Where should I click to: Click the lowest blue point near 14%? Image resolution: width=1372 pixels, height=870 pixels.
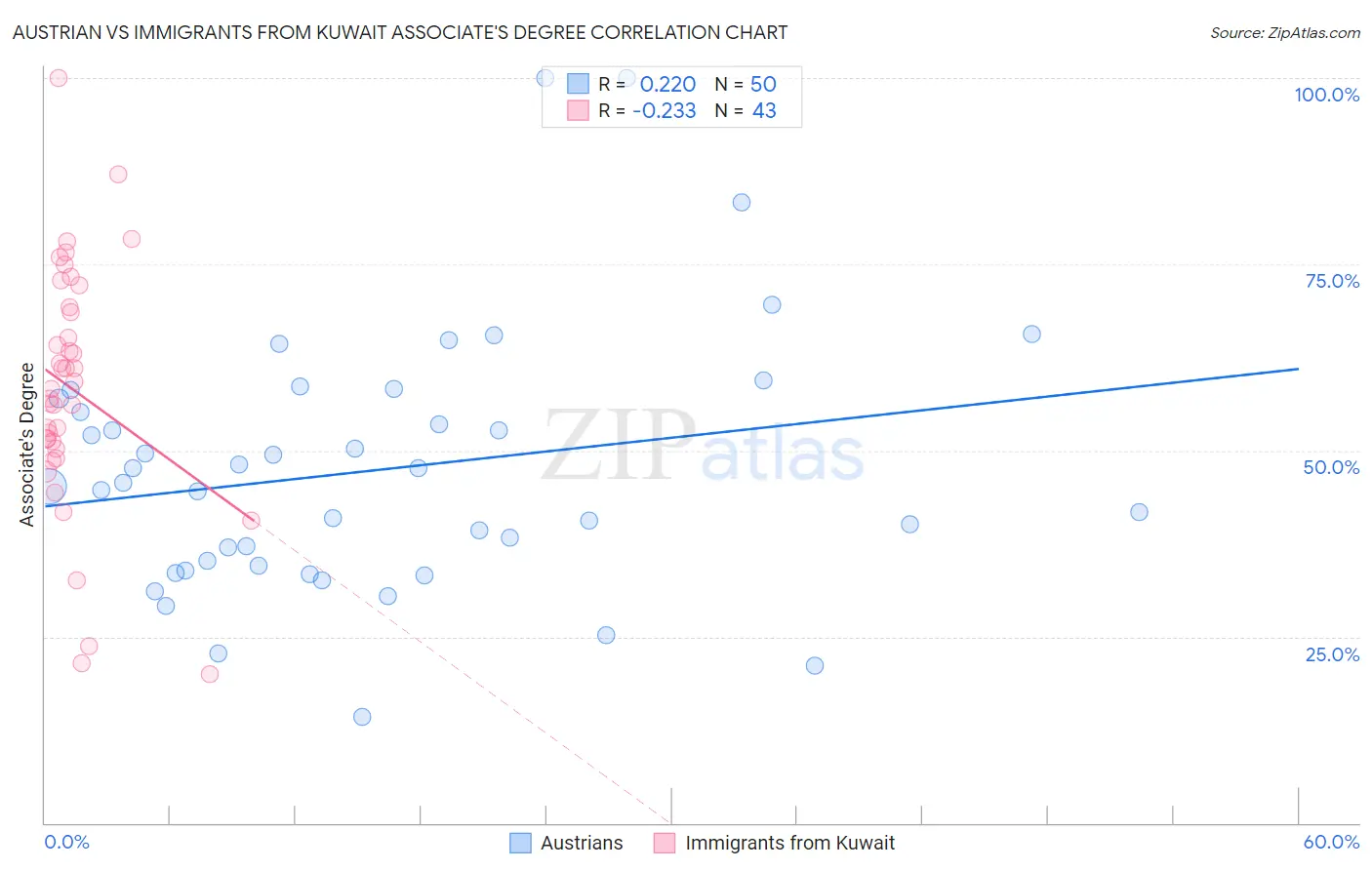(x=362, y=716)
